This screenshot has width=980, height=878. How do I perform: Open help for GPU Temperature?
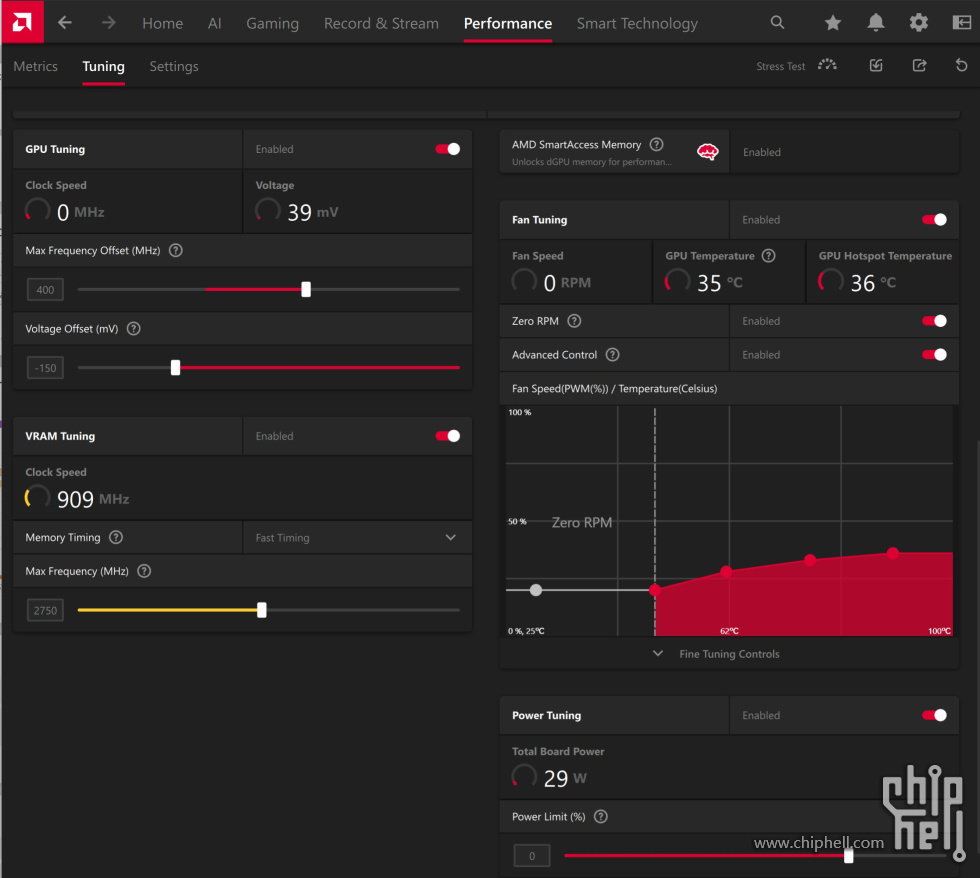coord(769,256)
